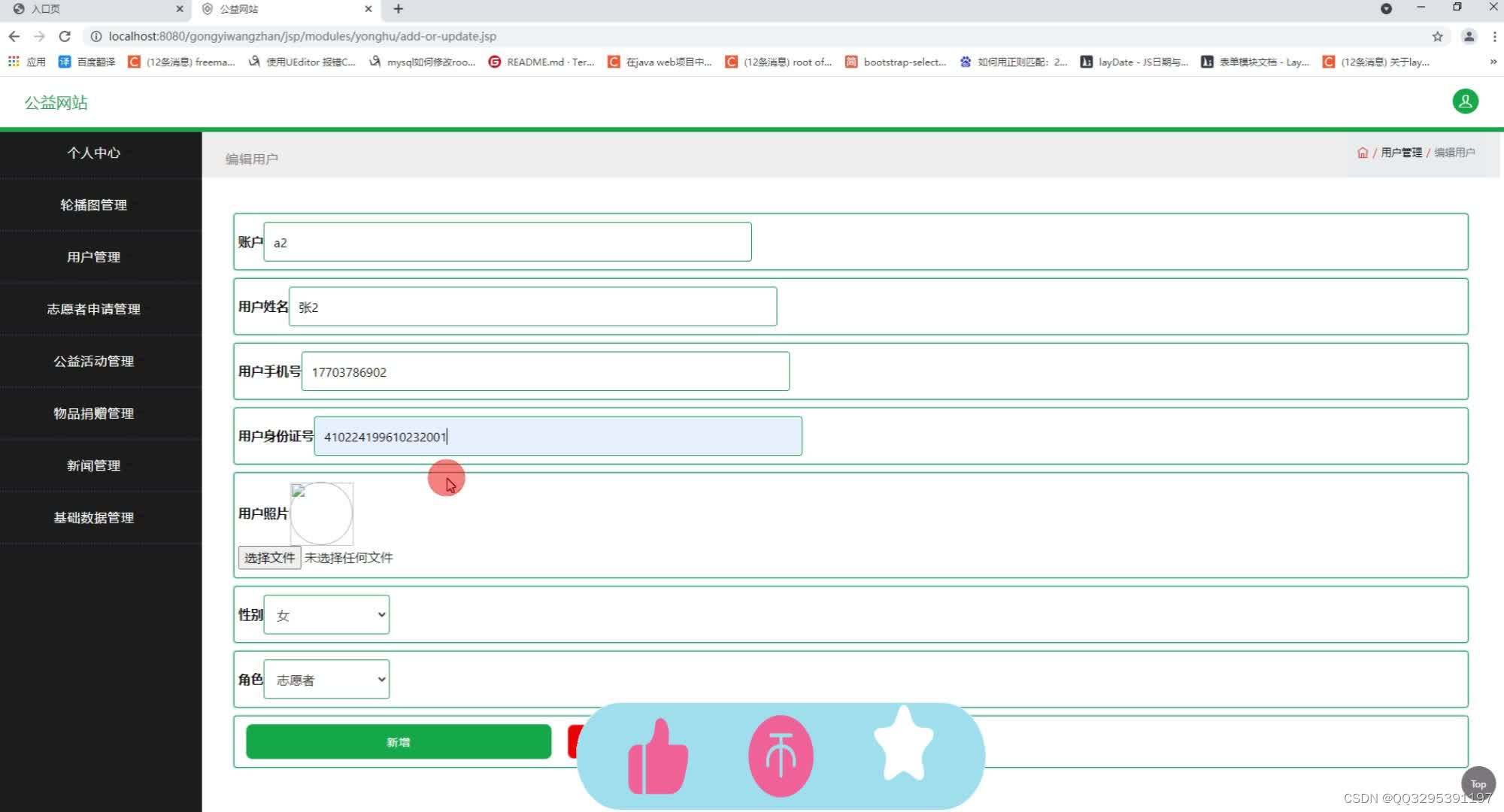Click the browser forward arrow
The height and width of the screenshot is (812, 1504).
tap(39, 36)
